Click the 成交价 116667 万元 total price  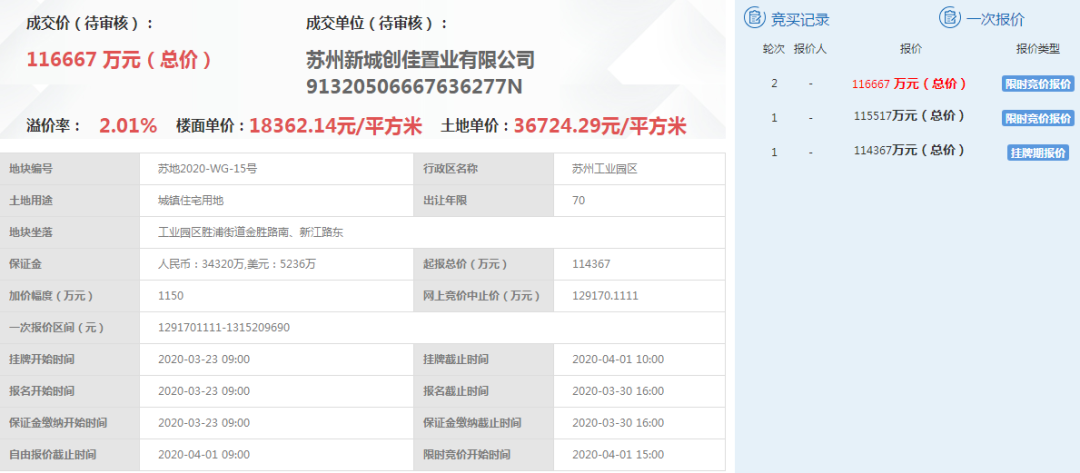point(119,60)
